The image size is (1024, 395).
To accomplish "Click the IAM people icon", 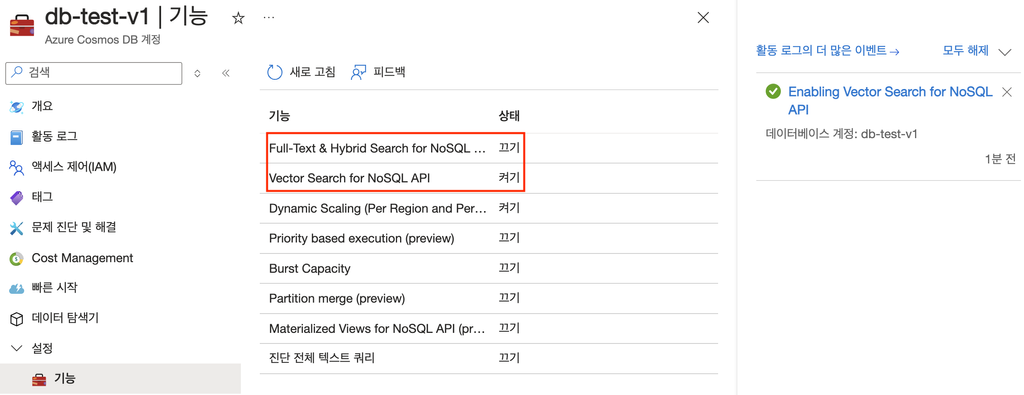I will click(17, 168).
